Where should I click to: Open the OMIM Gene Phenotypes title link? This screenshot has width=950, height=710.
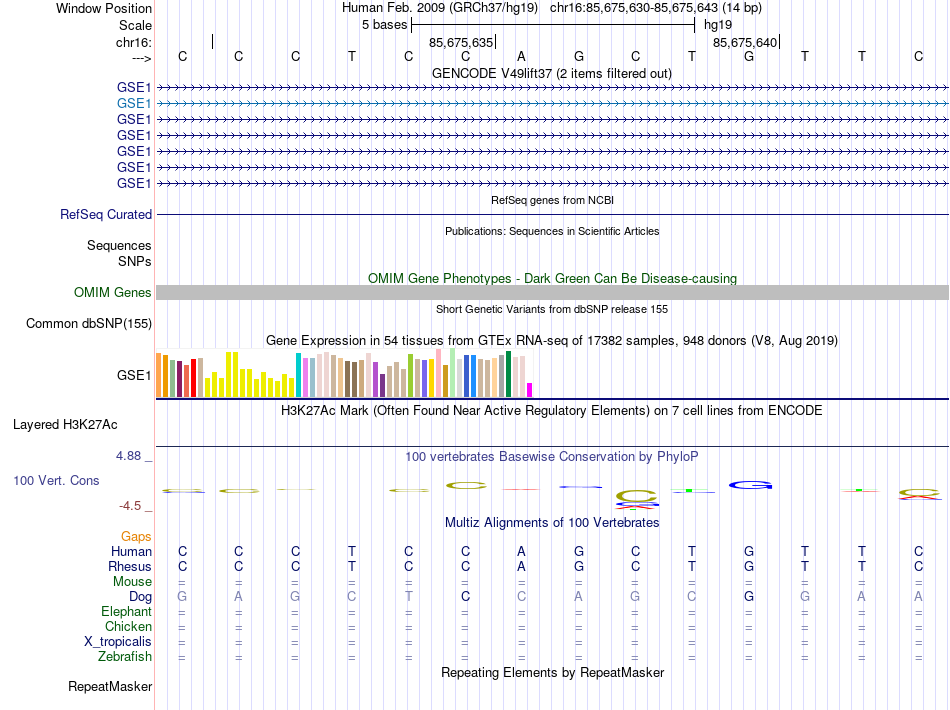click(x=551, y=278)
